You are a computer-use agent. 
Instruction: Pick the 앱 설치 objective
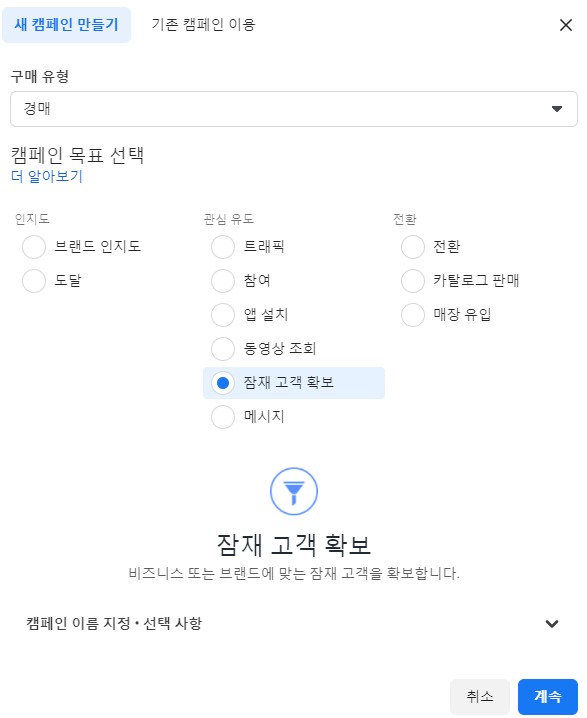(x=223, y=315)
